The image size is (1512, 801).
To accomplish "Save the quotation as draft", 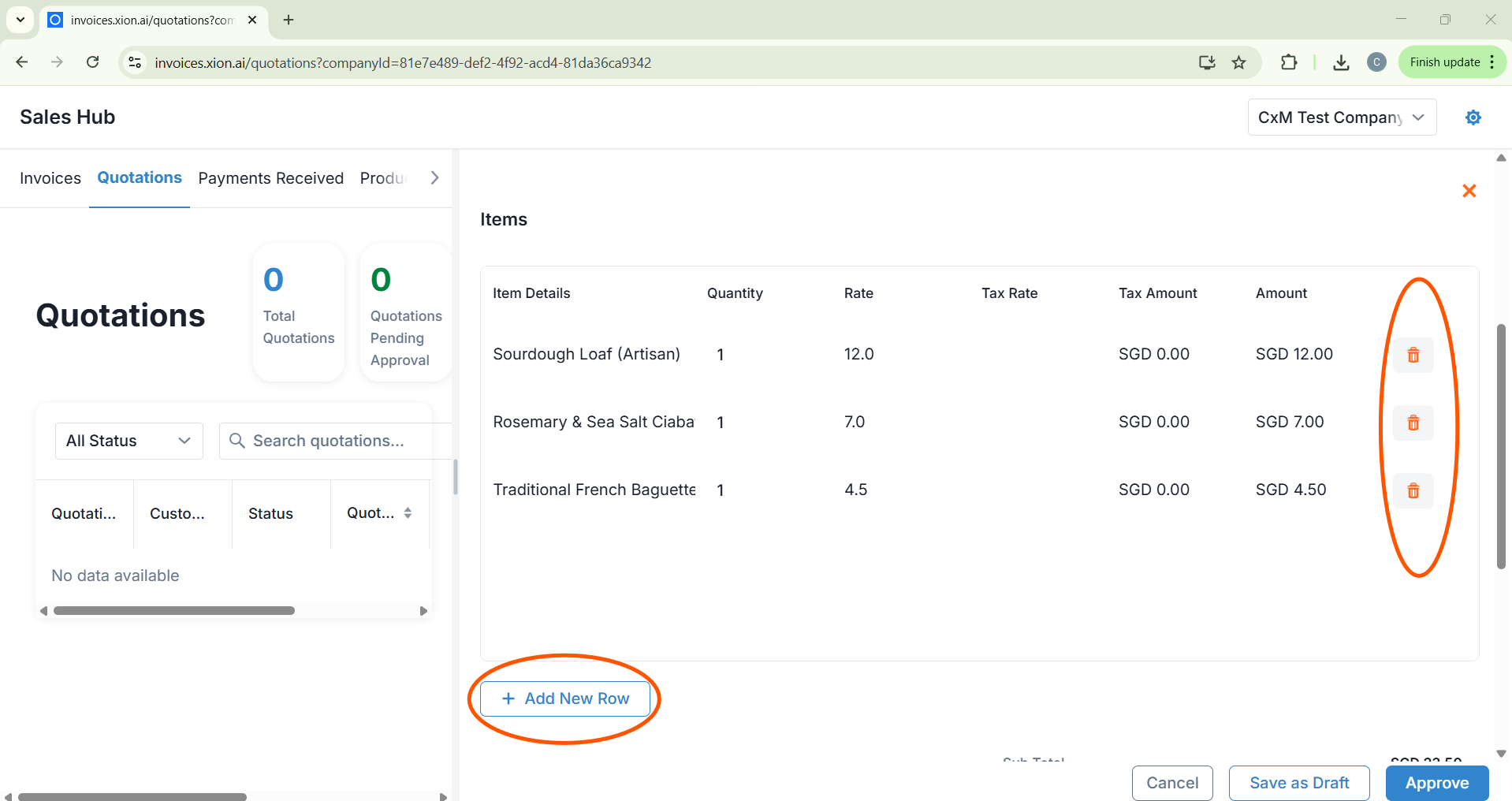I will click(x=1298, y=783).
